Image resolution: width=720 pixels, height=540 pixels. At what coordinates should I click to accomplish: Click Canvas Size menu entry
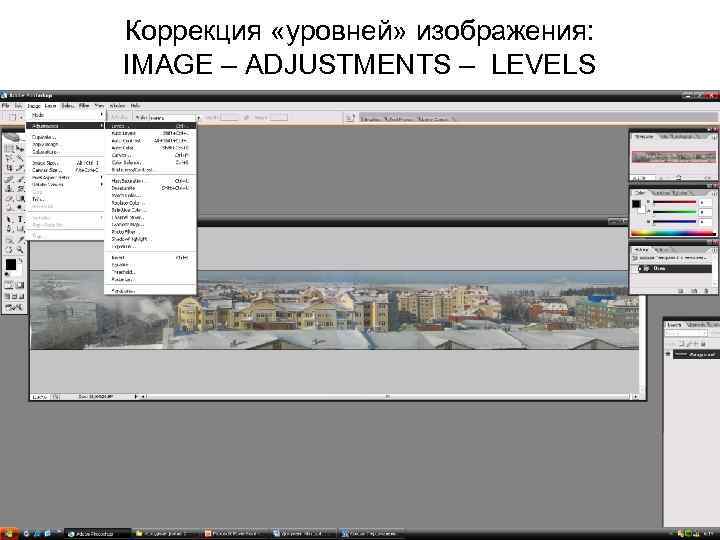click(x=65, y=170)
